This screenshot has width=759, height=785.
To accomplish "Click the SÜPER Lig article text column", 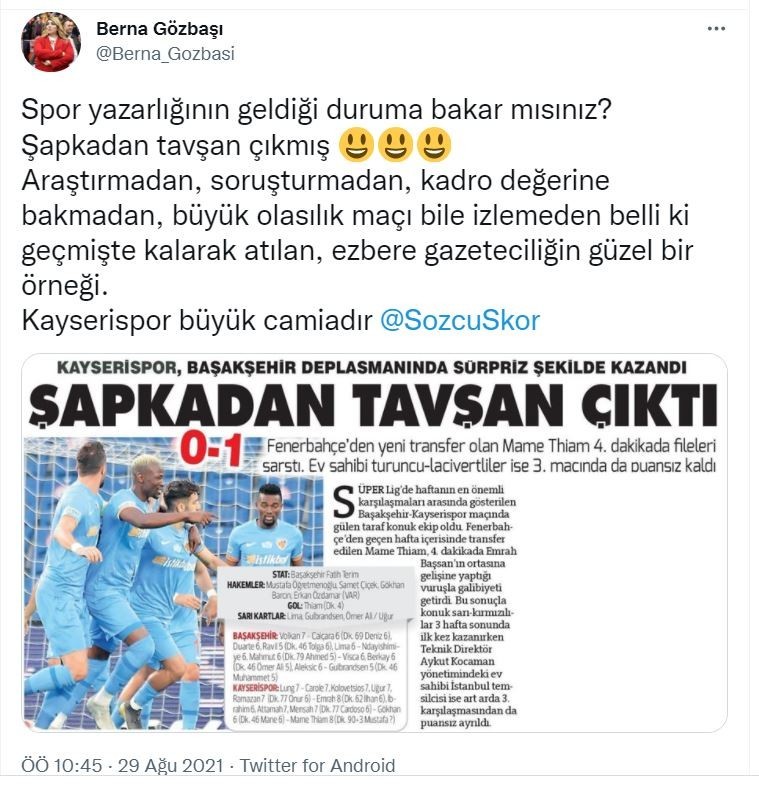I will (x=425, y=606).
